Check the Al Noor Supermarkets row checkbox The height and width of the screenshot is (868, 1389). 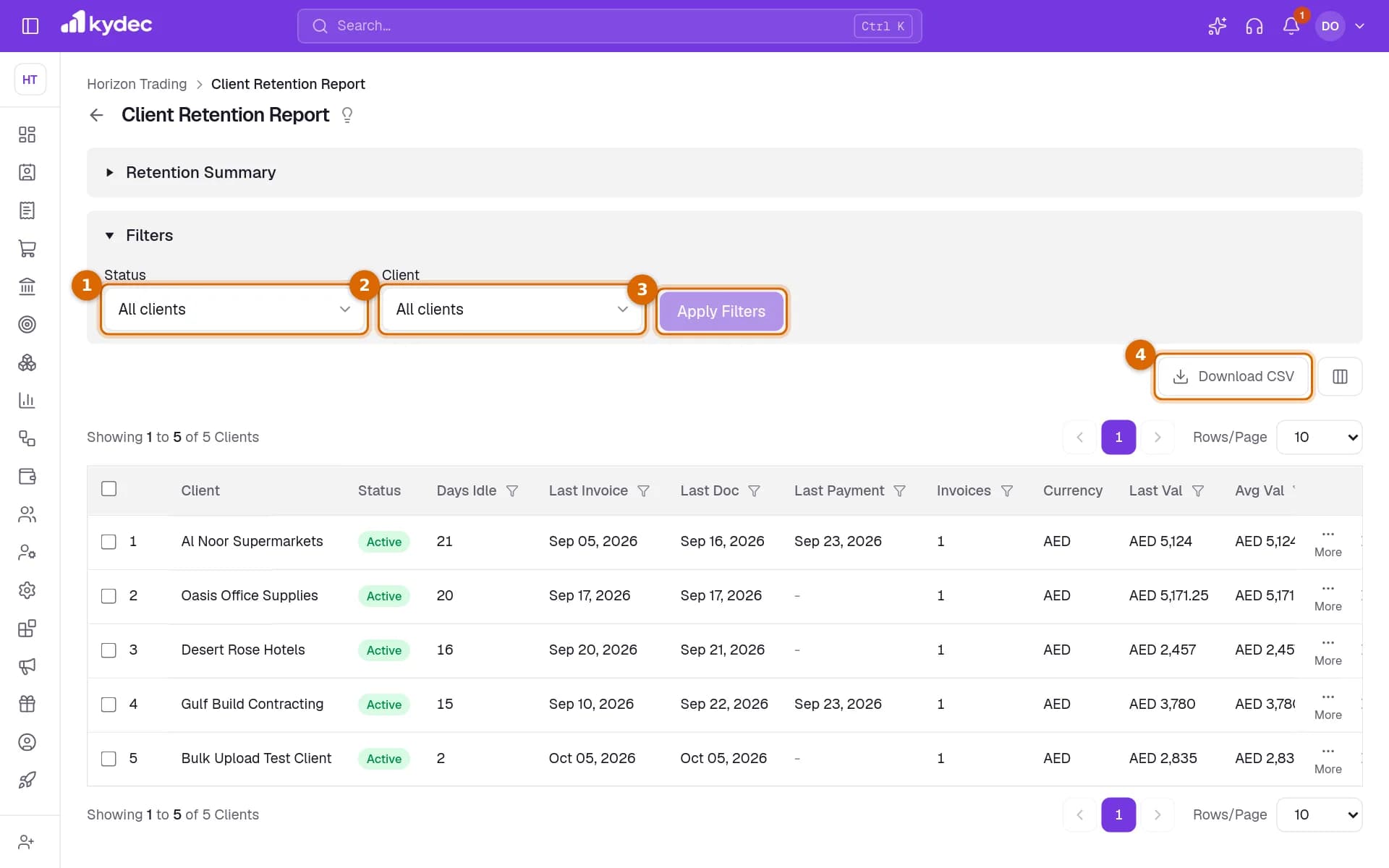[x=109, y=542]
